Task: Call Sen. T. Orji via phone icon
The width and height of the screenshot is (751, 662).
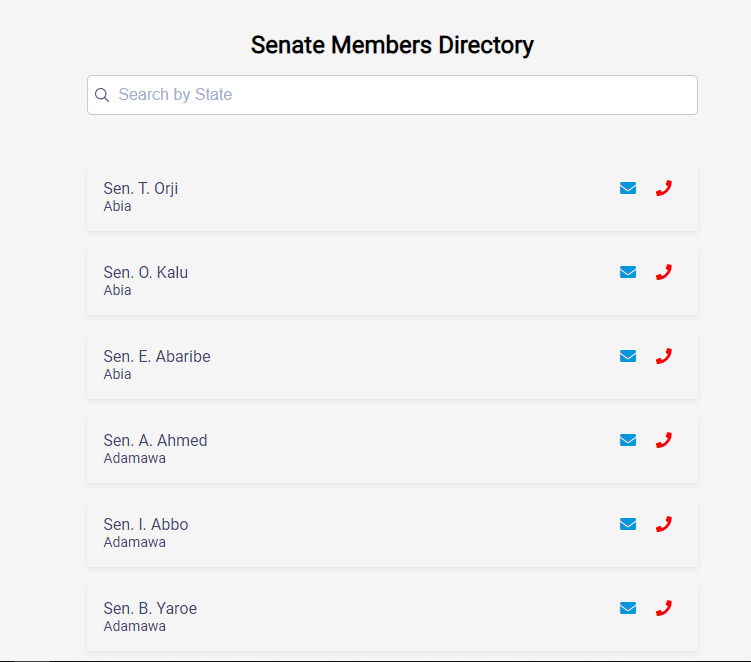Action: [x=663, y=188]
